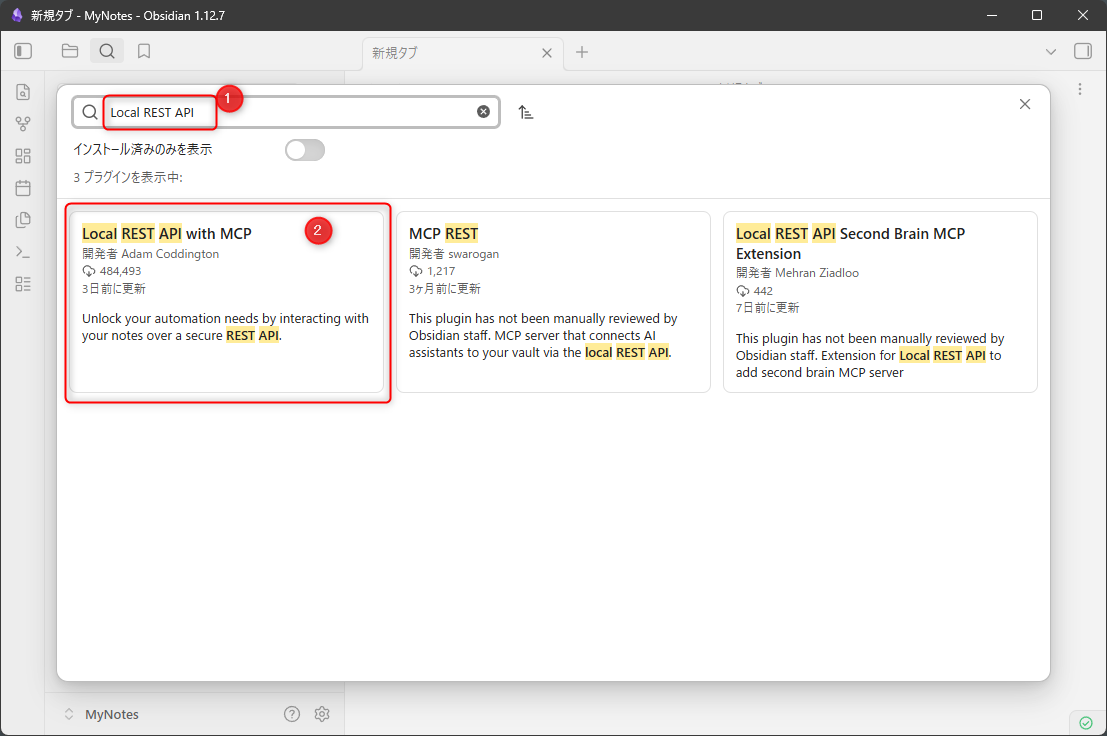Insert template icon in ribbon
The image size is (1107, 736).
[x=23, y=220]
